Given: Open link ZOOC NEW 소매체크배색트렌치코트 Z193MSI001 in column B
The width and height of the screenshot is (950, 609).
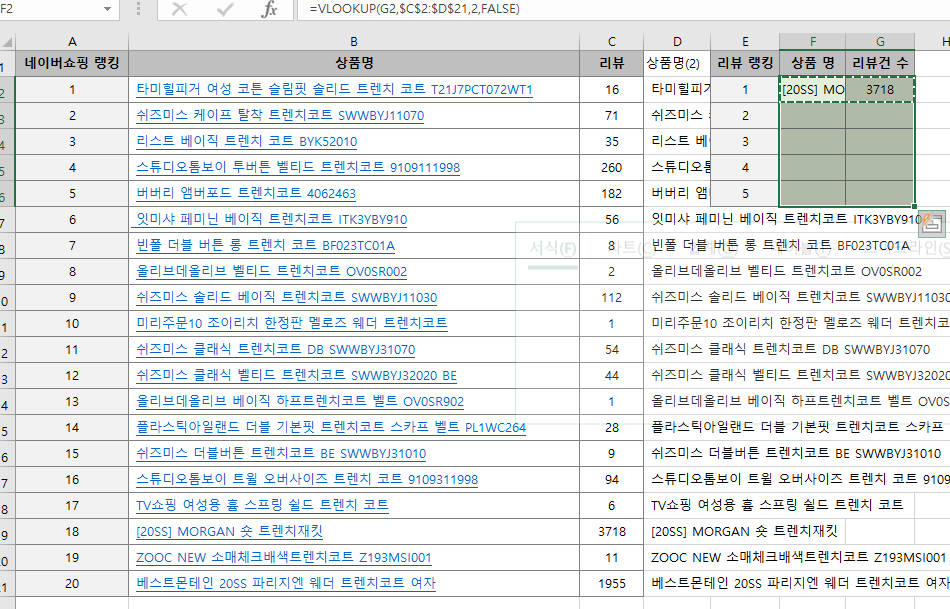Looking at the screenshot, I should pyautogui.click(x=284, y=557).
